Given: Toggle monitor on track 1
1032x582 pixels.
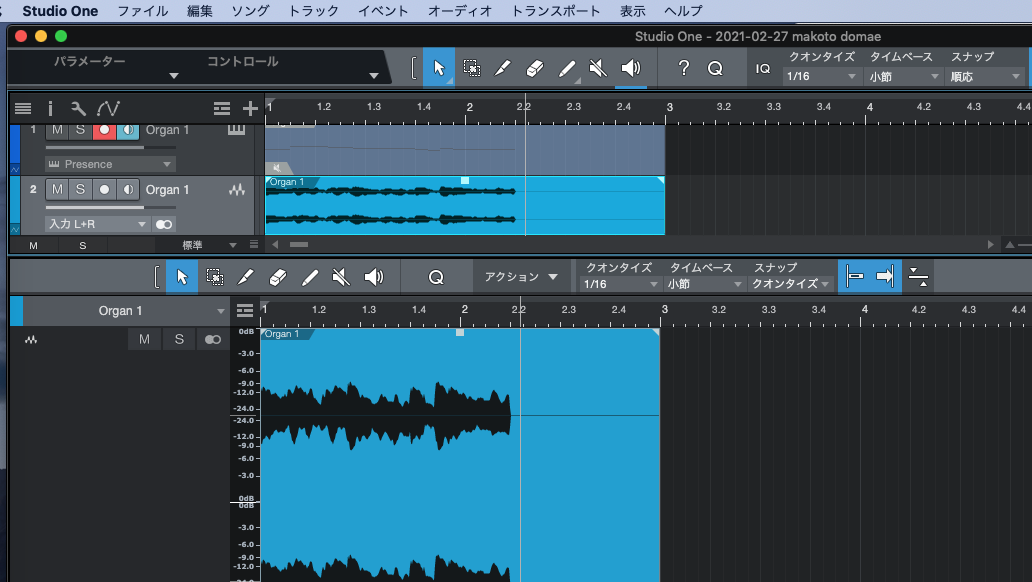Looking at the screenshot, I should click(x=128, y=130).
